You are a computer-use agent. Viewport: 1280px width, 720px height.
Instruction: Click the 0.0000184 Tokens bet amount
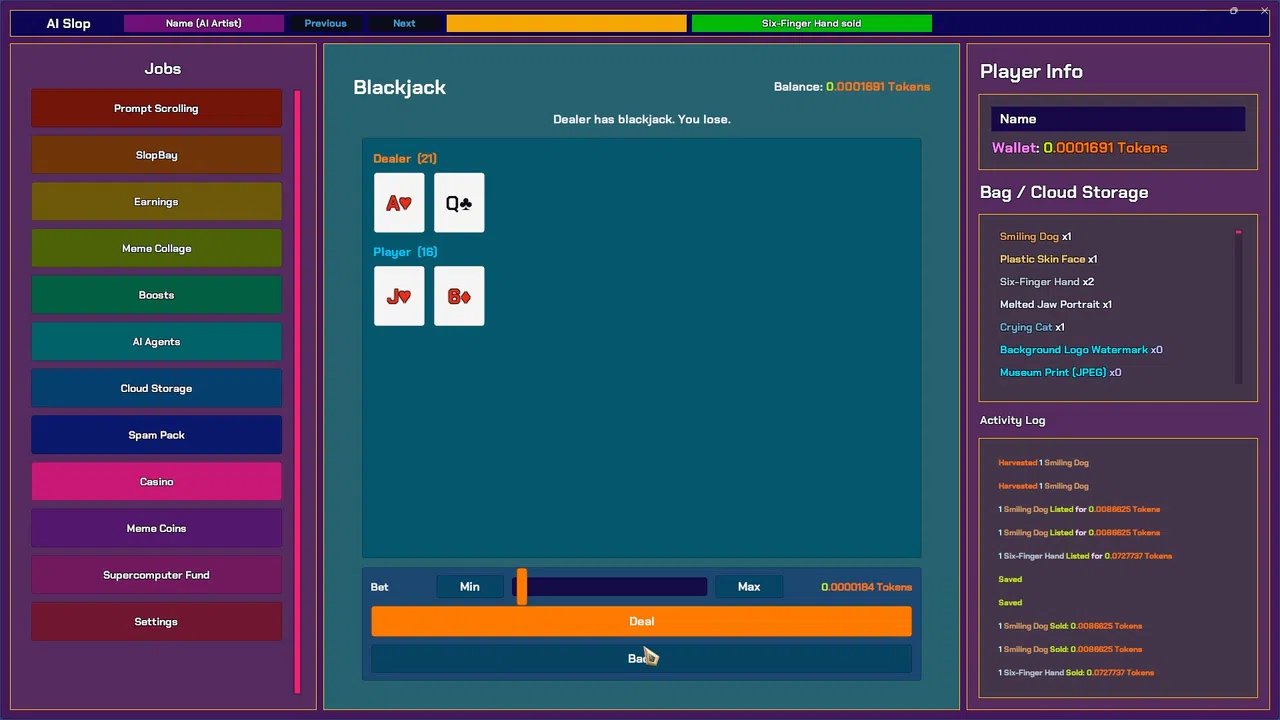click(866, 587)
